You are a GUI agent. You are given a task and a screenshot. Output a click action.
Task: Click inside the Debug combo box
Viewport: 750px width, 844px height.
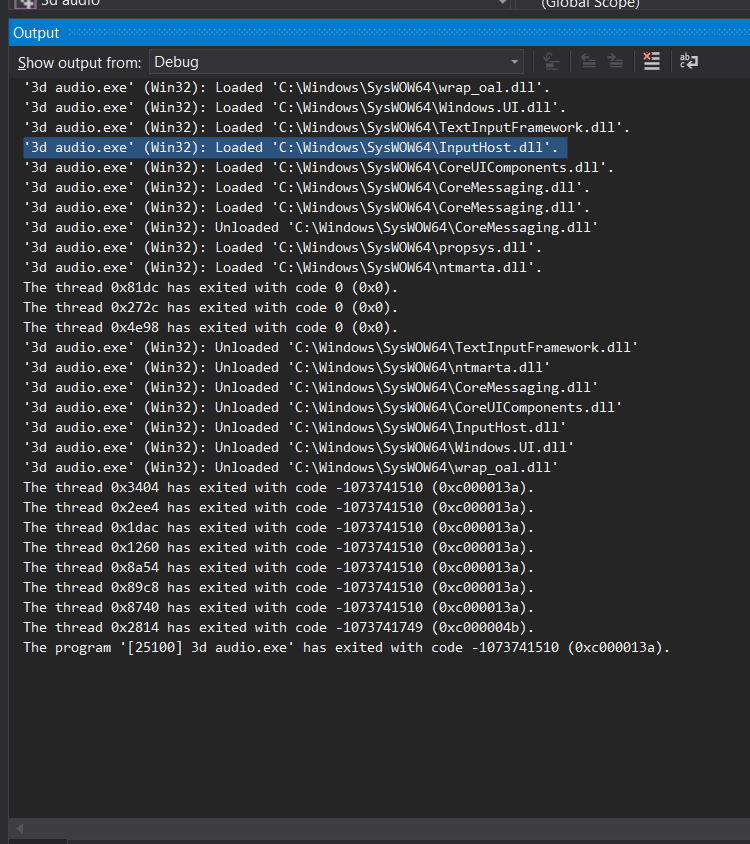[x=300, y=61]
